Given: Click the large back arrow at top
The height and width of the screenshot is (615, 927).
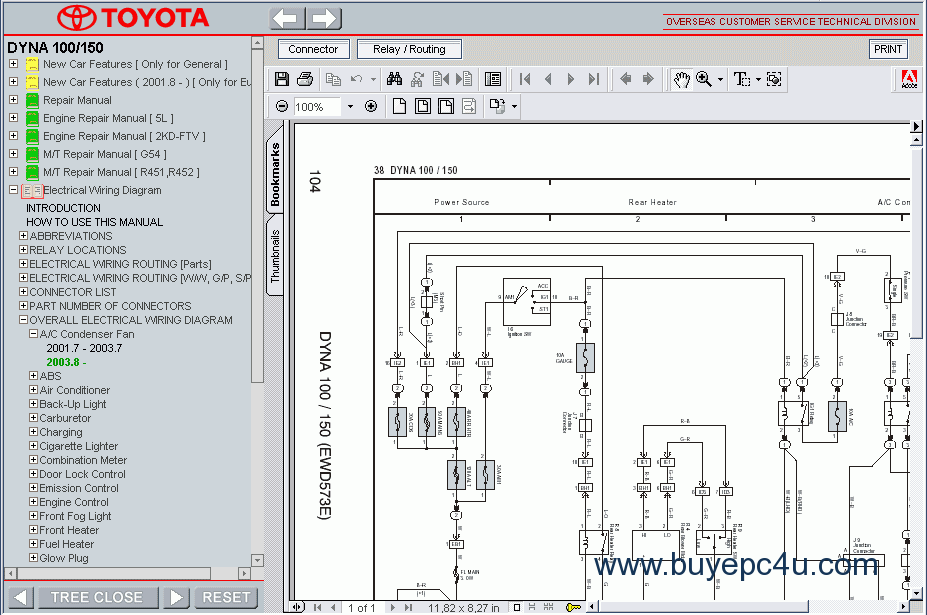Looking at the screenshot, I should click(x=287, y=18).
